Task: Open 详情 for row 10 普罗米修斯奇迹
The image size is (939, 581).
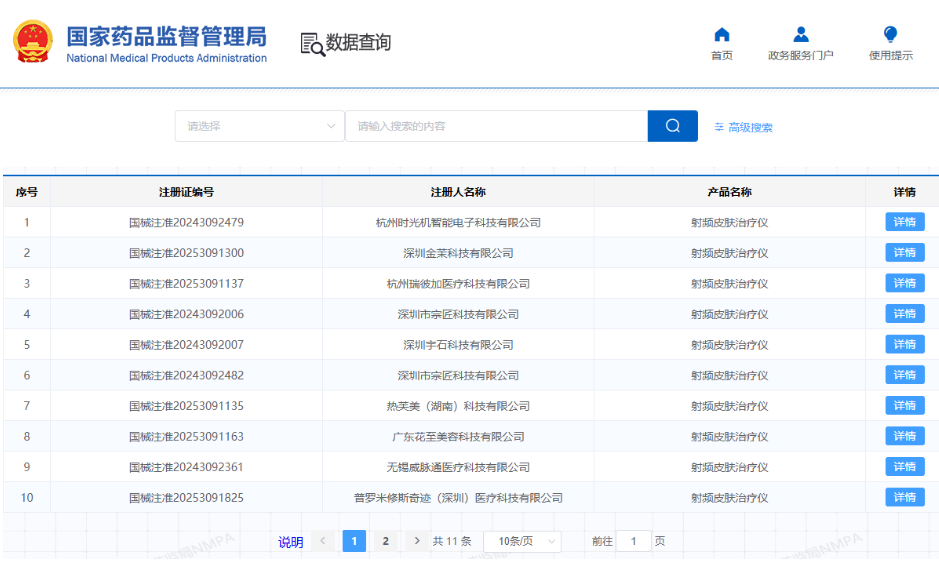Action: (x=904, y=497)
